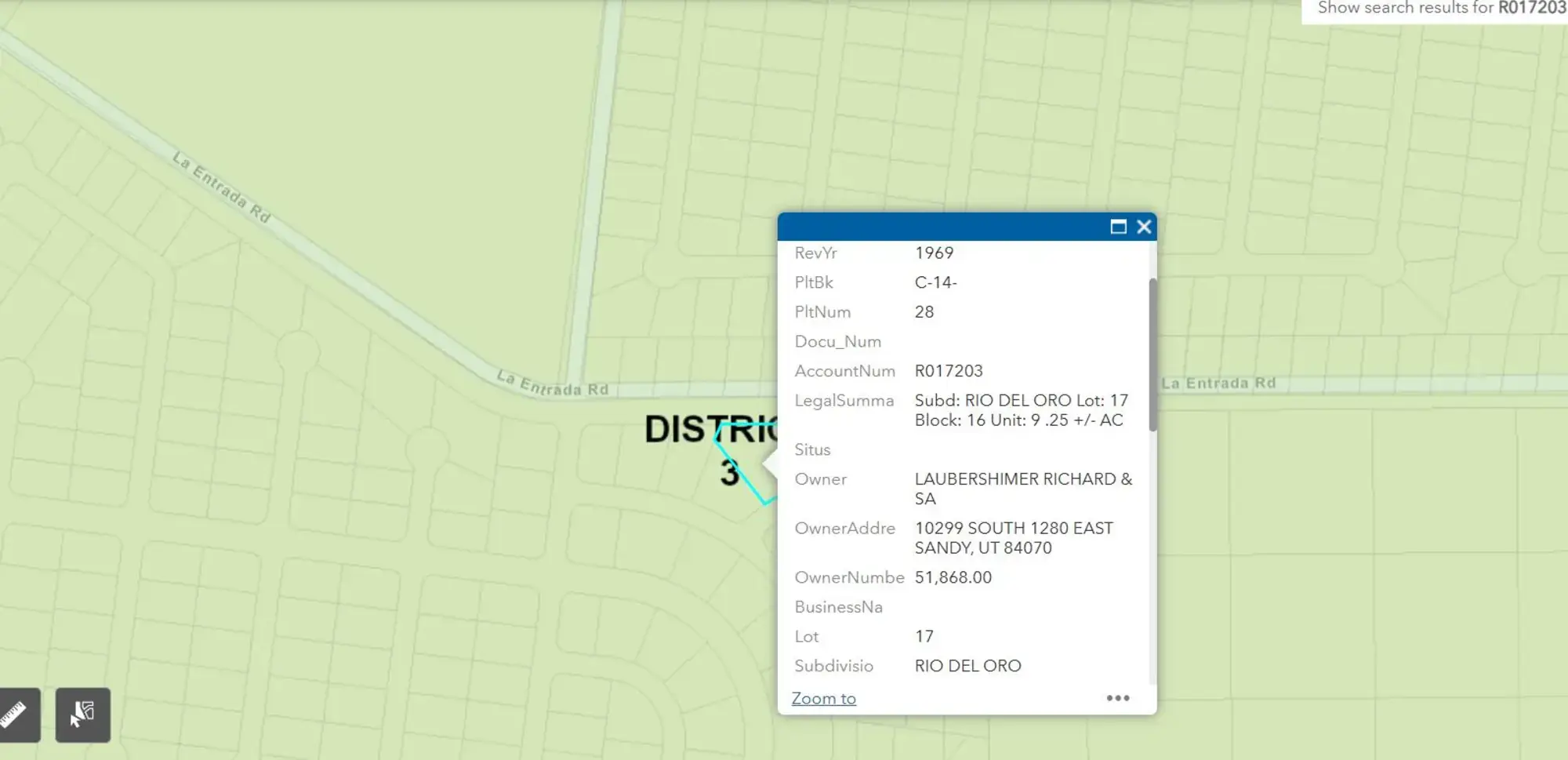This screenshot has width=1568, height=760.
Task: Click the La Entrada Rd label right of popup
Action: (x=1218, y=384)
